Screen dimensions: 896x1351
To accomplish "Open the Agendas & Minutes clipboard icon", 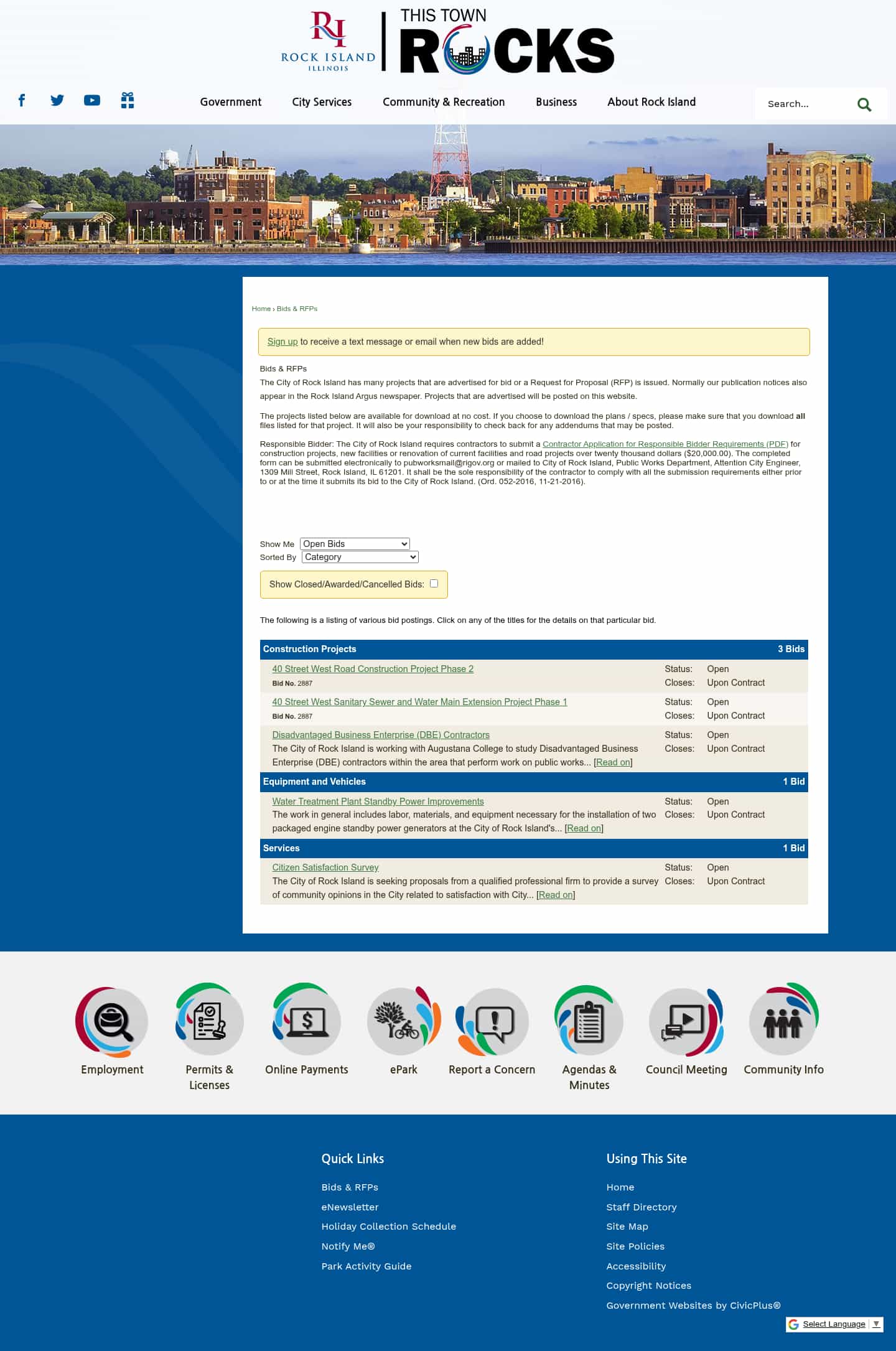I will tap(589, 1021).
